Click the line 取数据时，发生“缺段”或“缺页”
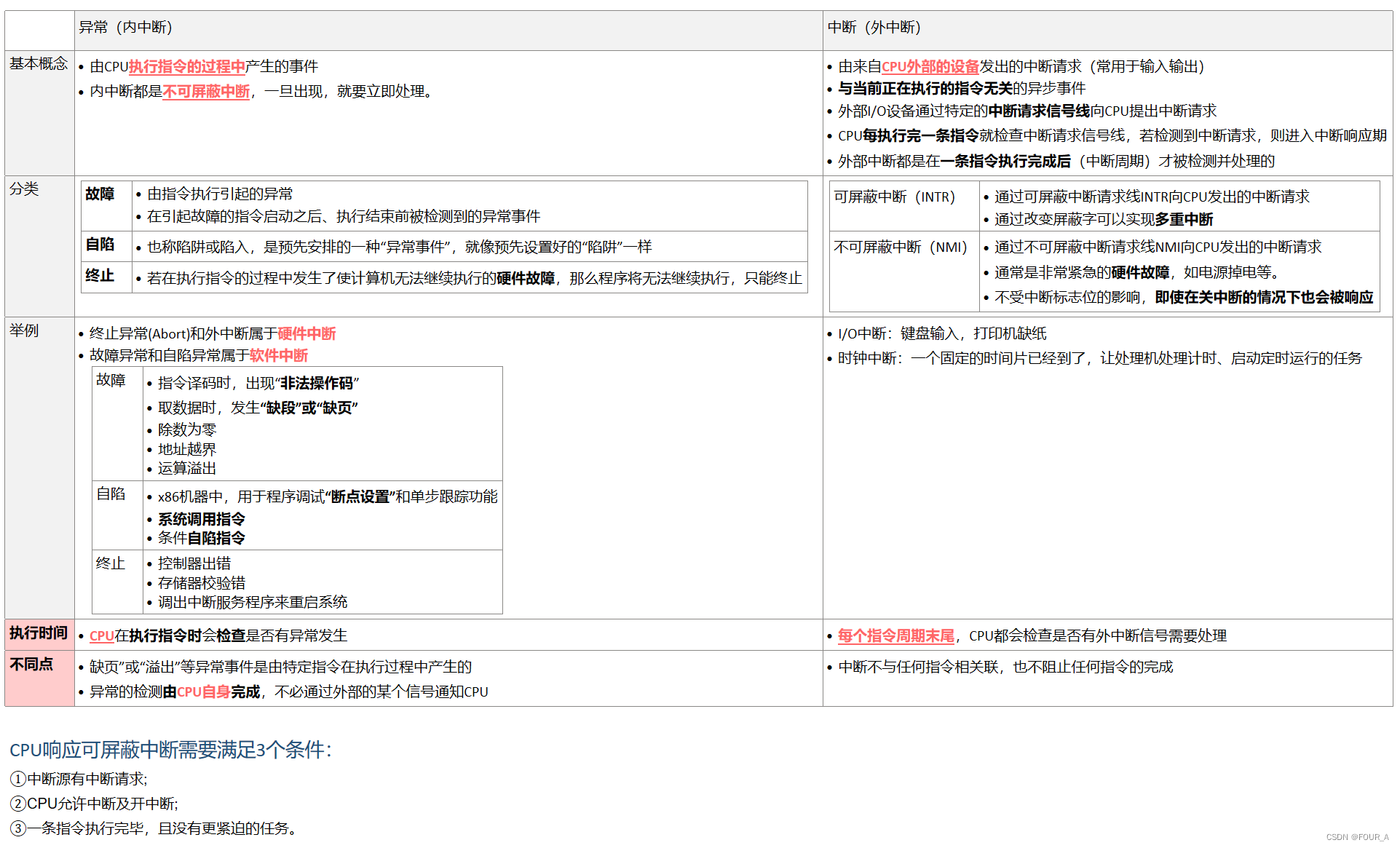 click(258, 408)
